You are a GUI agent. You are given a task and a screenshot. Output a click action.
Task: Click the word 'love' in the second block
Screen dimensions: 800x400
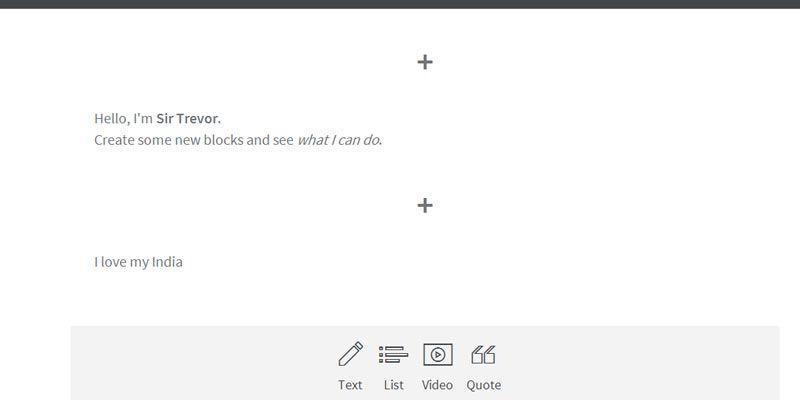116,262
